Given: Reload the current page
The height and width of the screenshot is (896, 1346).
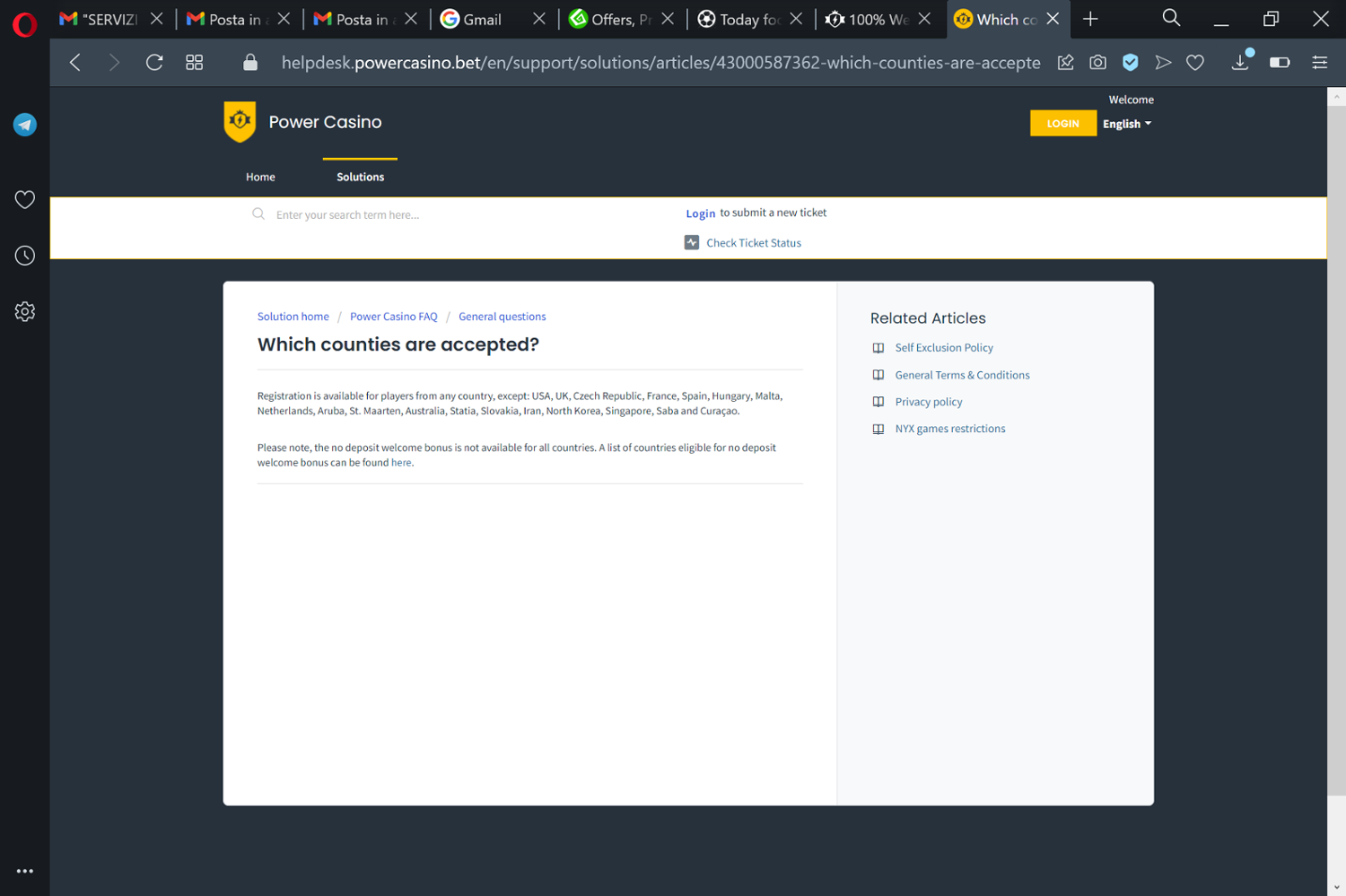Looking at the screenshot, I should click(154, 62).
